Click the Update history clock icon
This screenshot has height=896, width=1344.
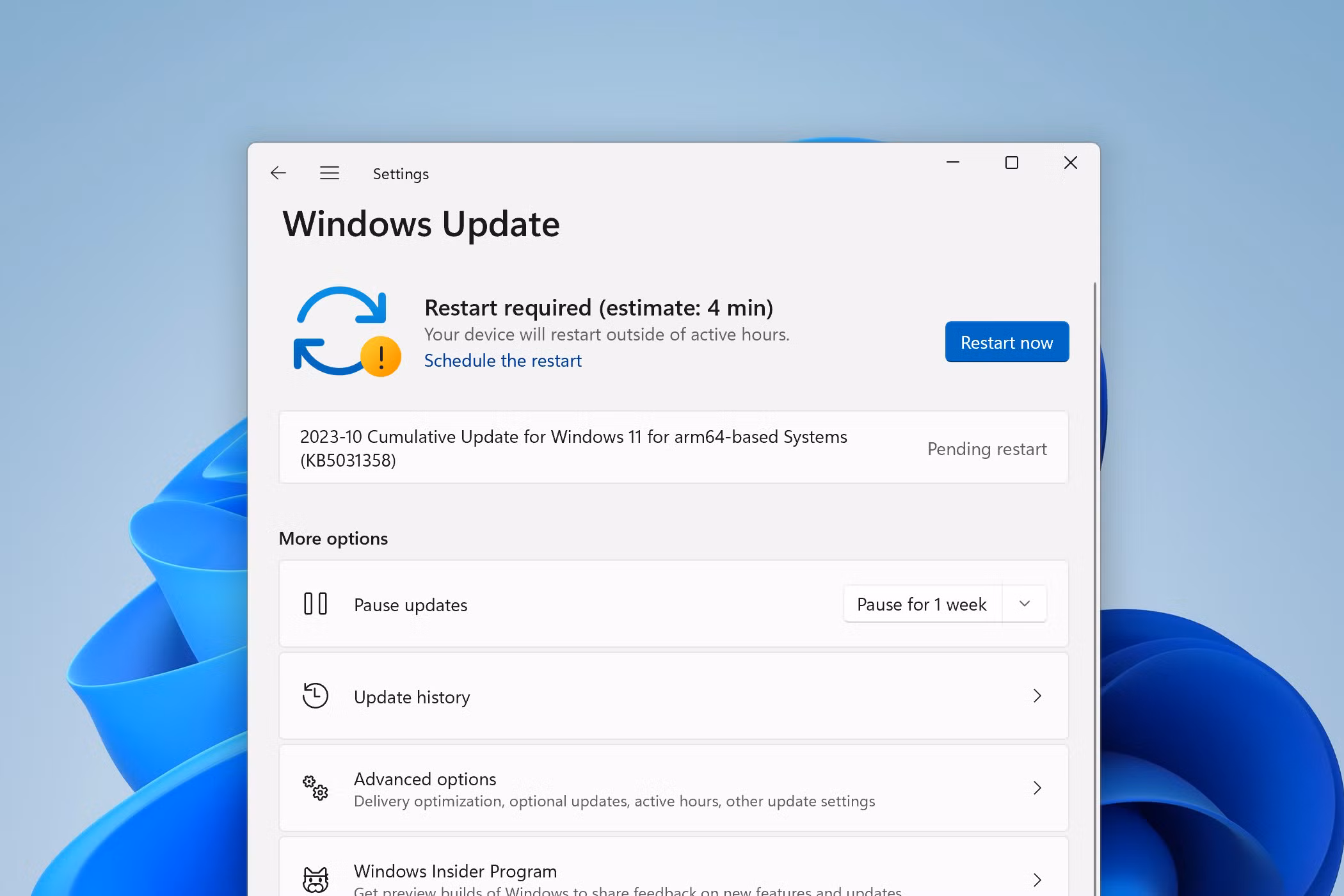pos(316,696)
